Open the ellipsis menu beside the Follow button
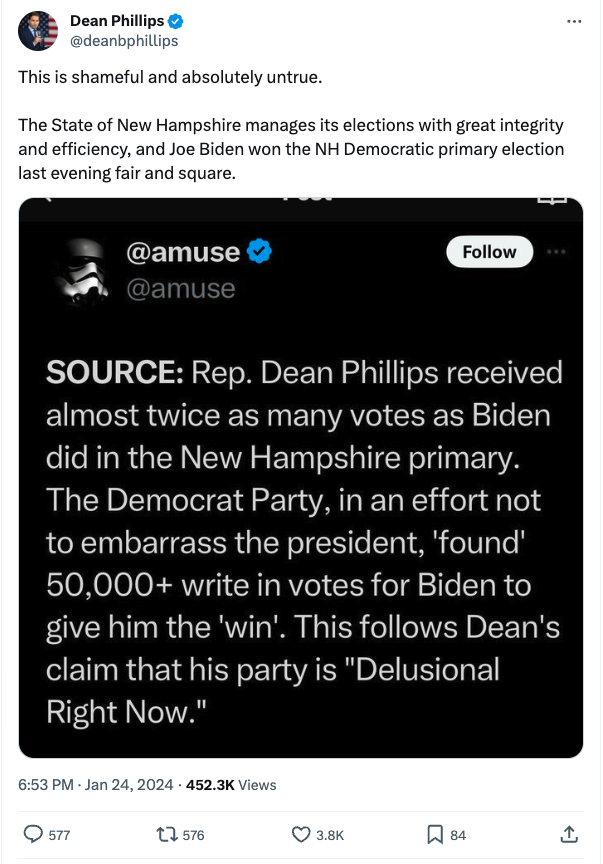Screen dimensions: 603x864 558,251
